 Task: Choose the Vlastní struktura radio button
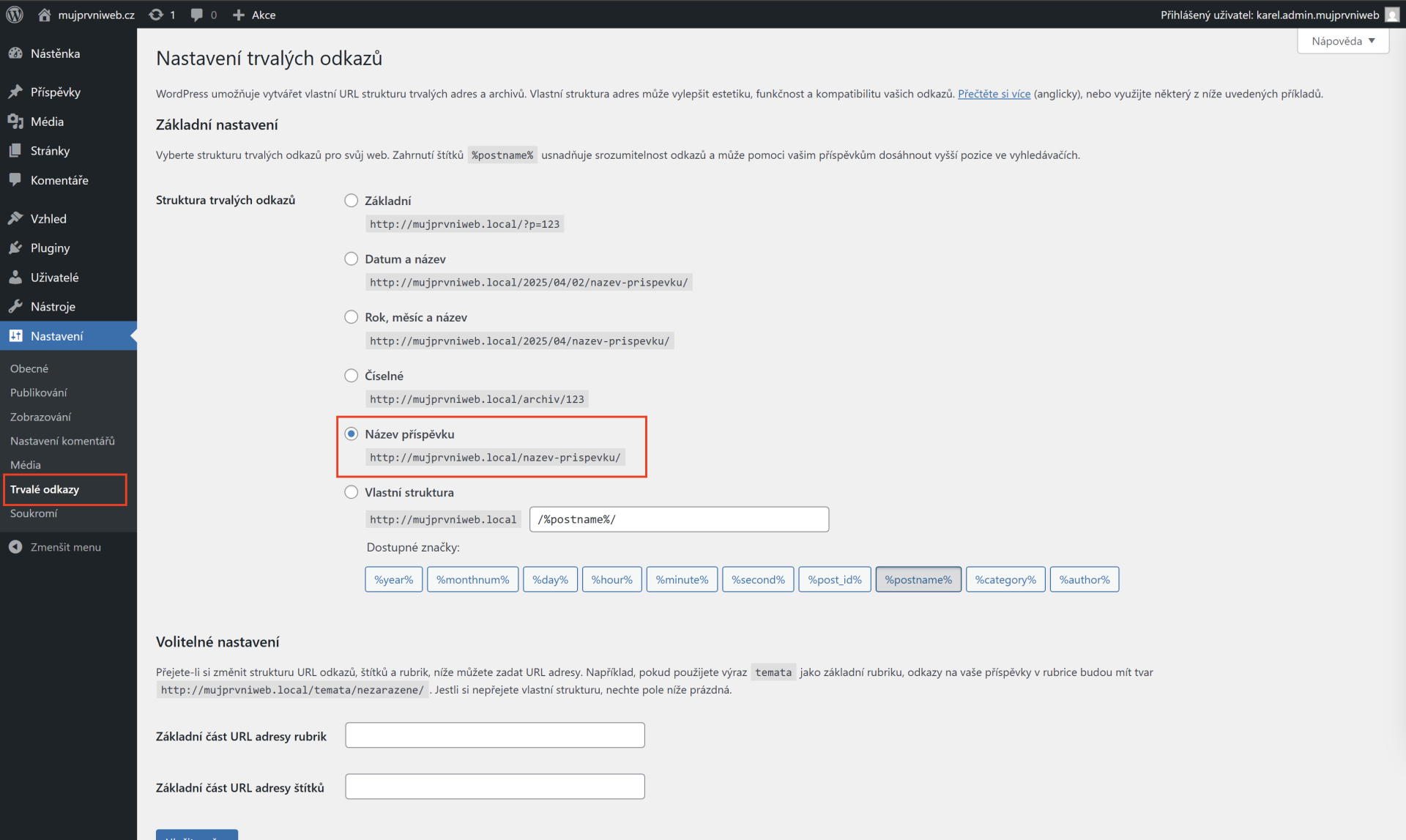click(x=351, y=493)
